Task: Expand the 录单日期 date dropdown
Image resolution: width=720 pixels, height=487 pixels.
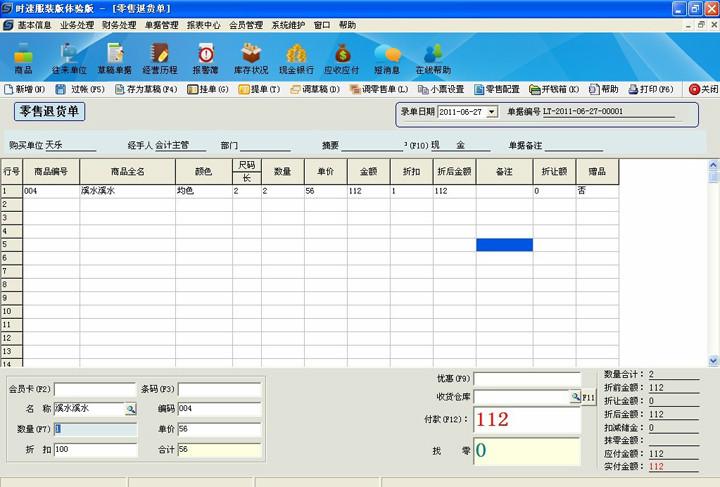Action: [491, 112]
